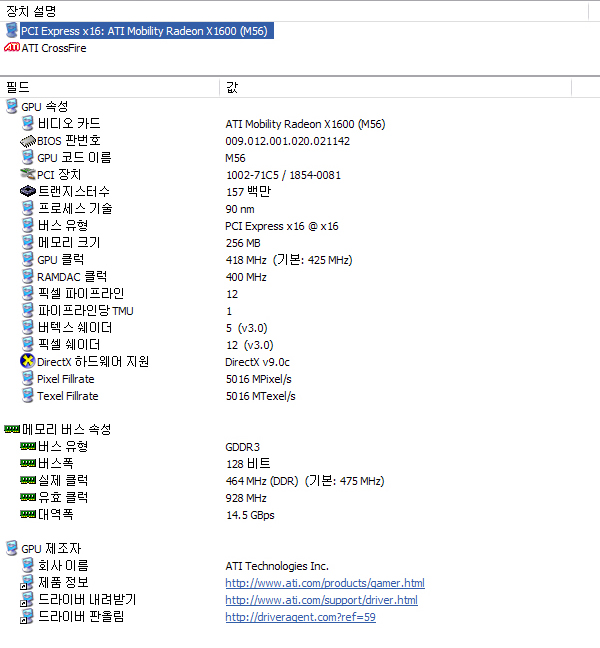Click the card icon beside PCI 장치
The image size is (600, 648).
pyautogui.click(x=28, y=174)
